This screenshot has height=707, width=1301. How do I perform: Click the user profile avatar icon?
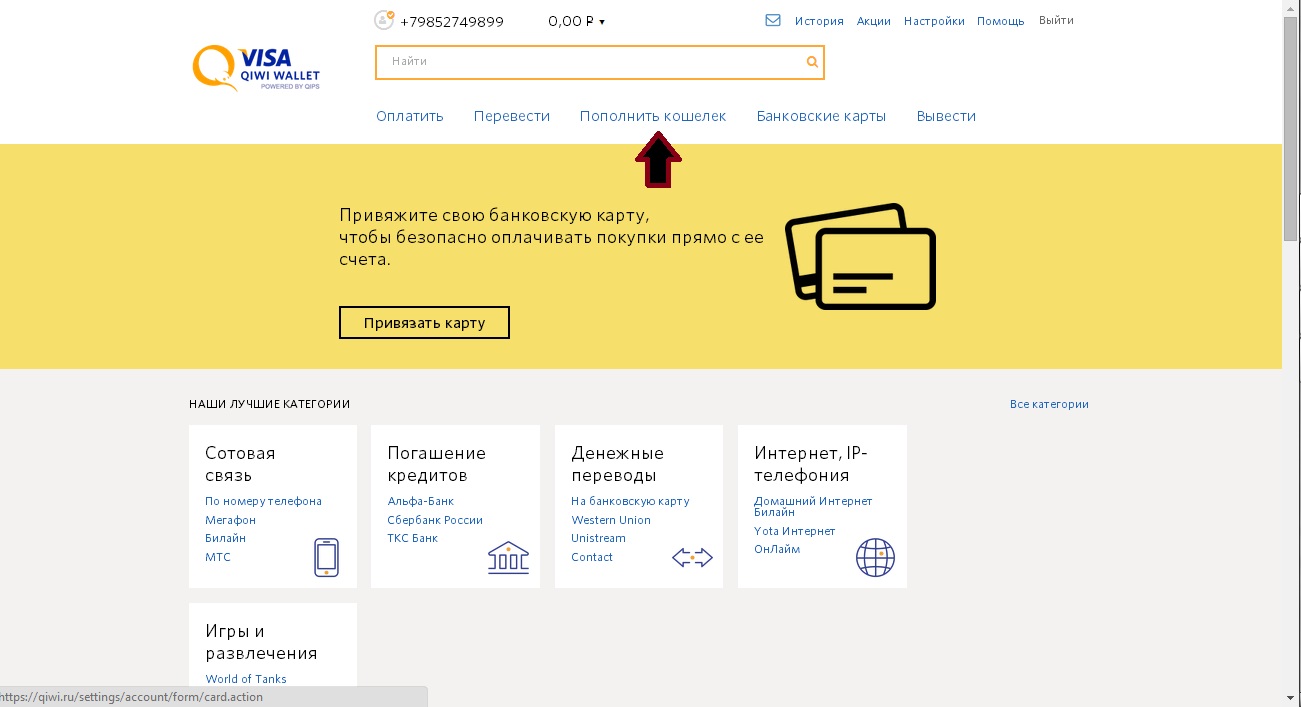[384, 20]
